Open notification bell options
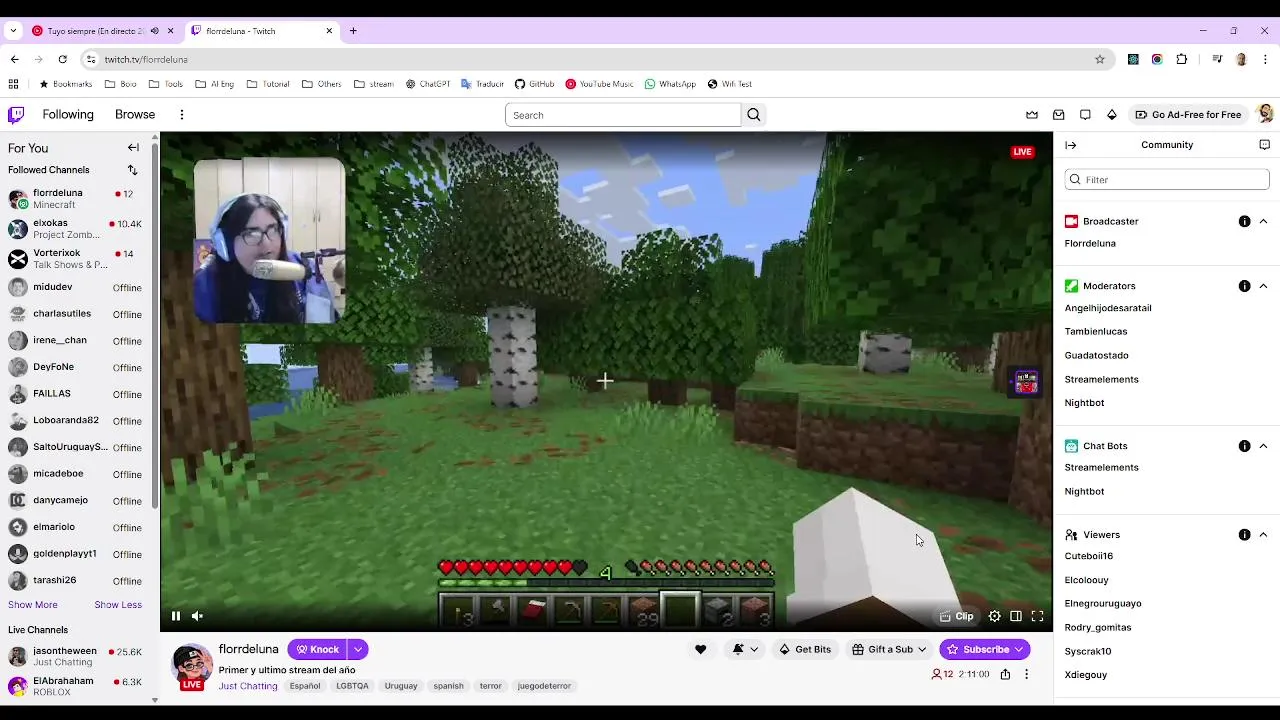The height and width of the screenshot is (720, 1280). (x=745, y=650)
